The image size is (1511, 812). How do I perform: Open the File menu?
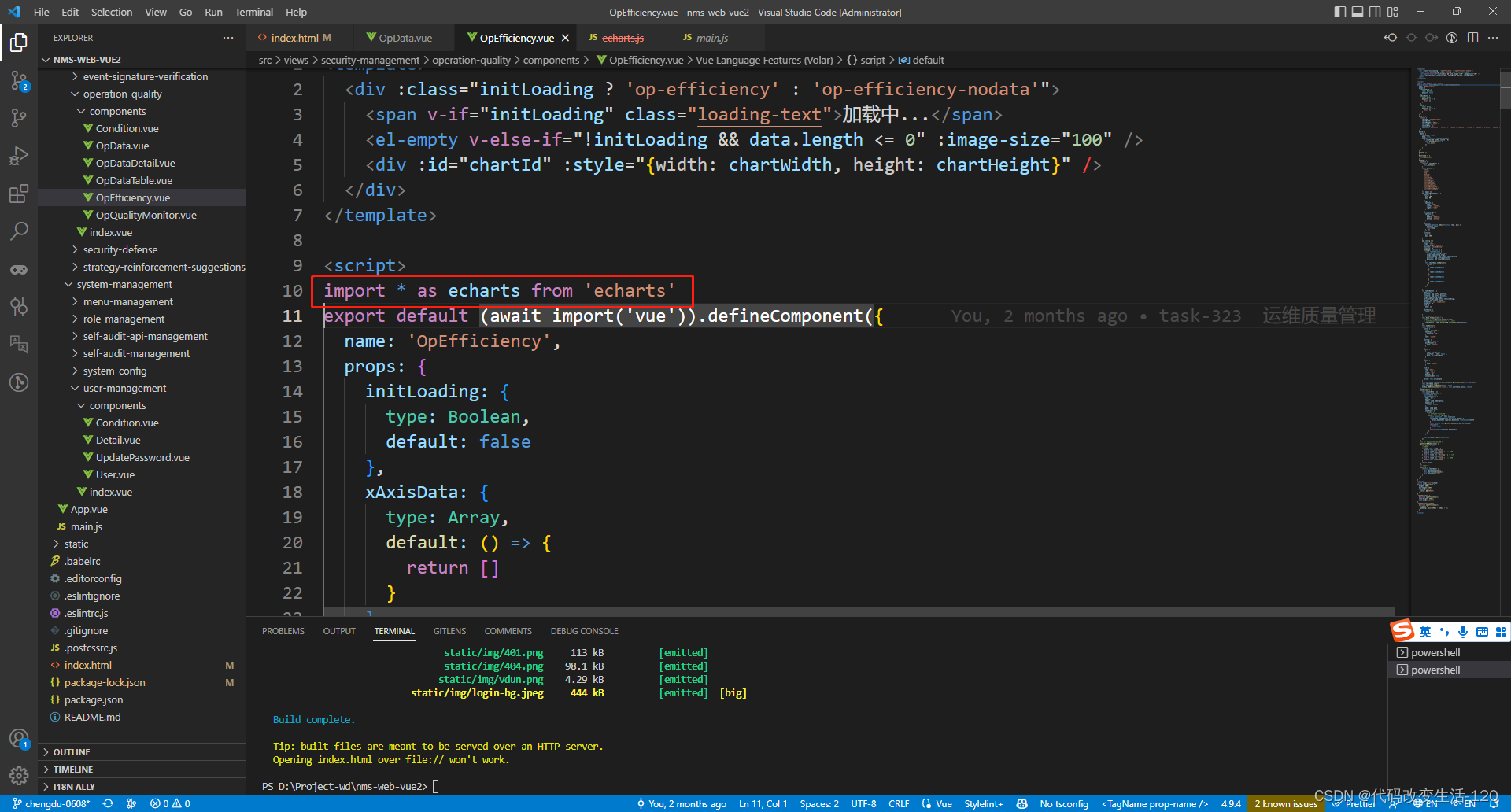coord(42,12)
